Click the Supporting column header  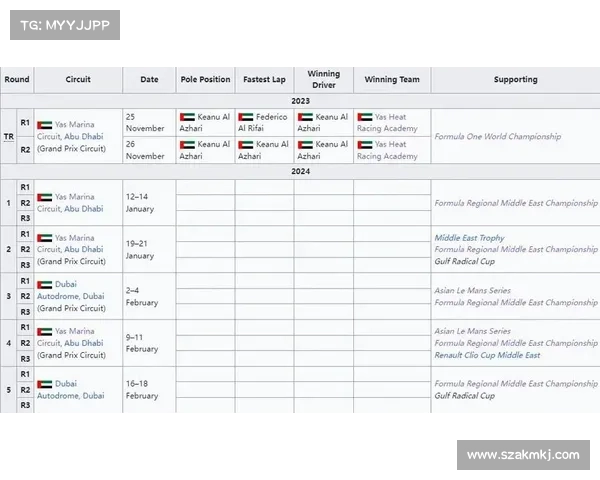pos(515,79)
